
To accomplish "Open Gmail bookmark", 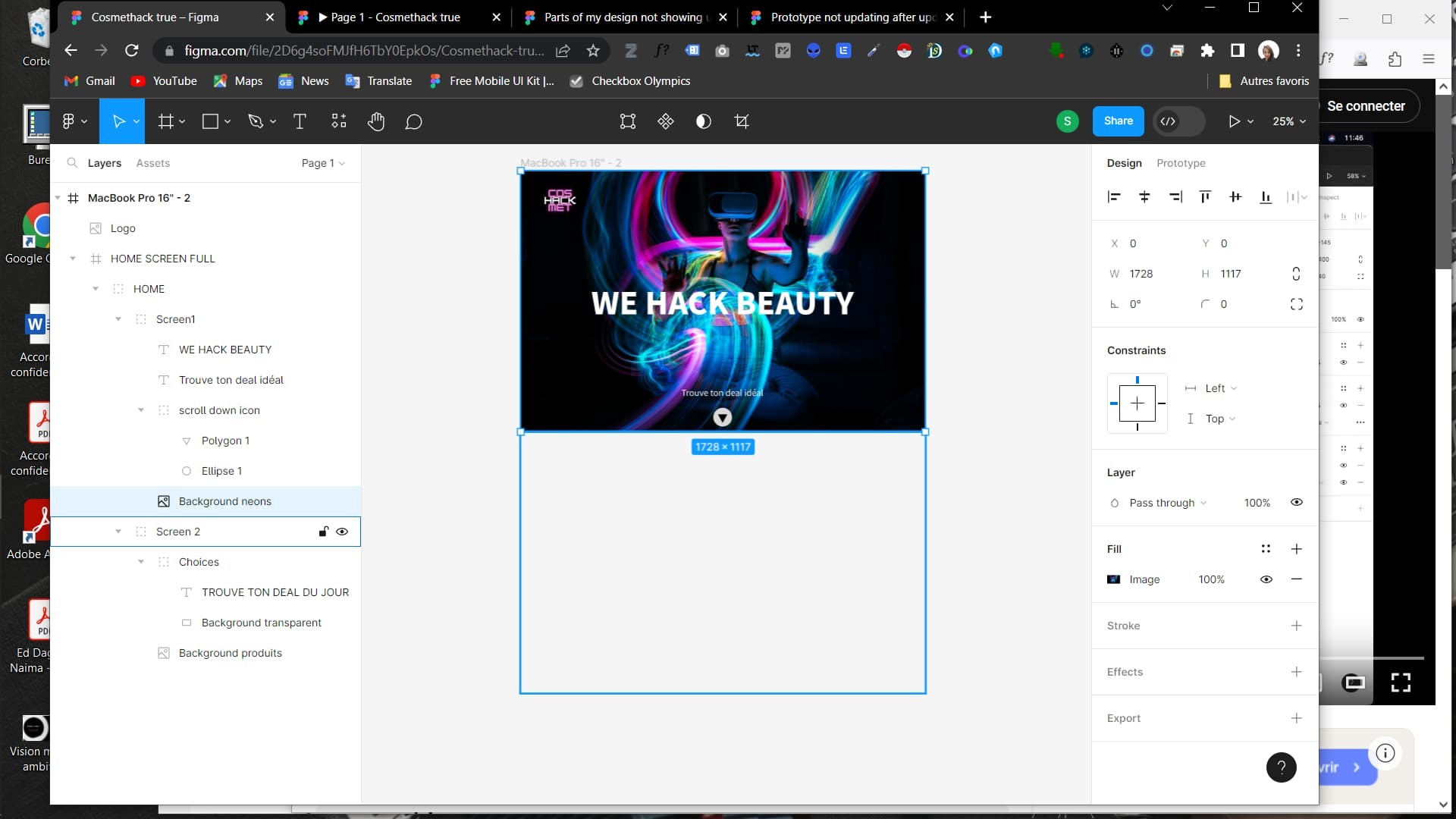I will (90, 81).
